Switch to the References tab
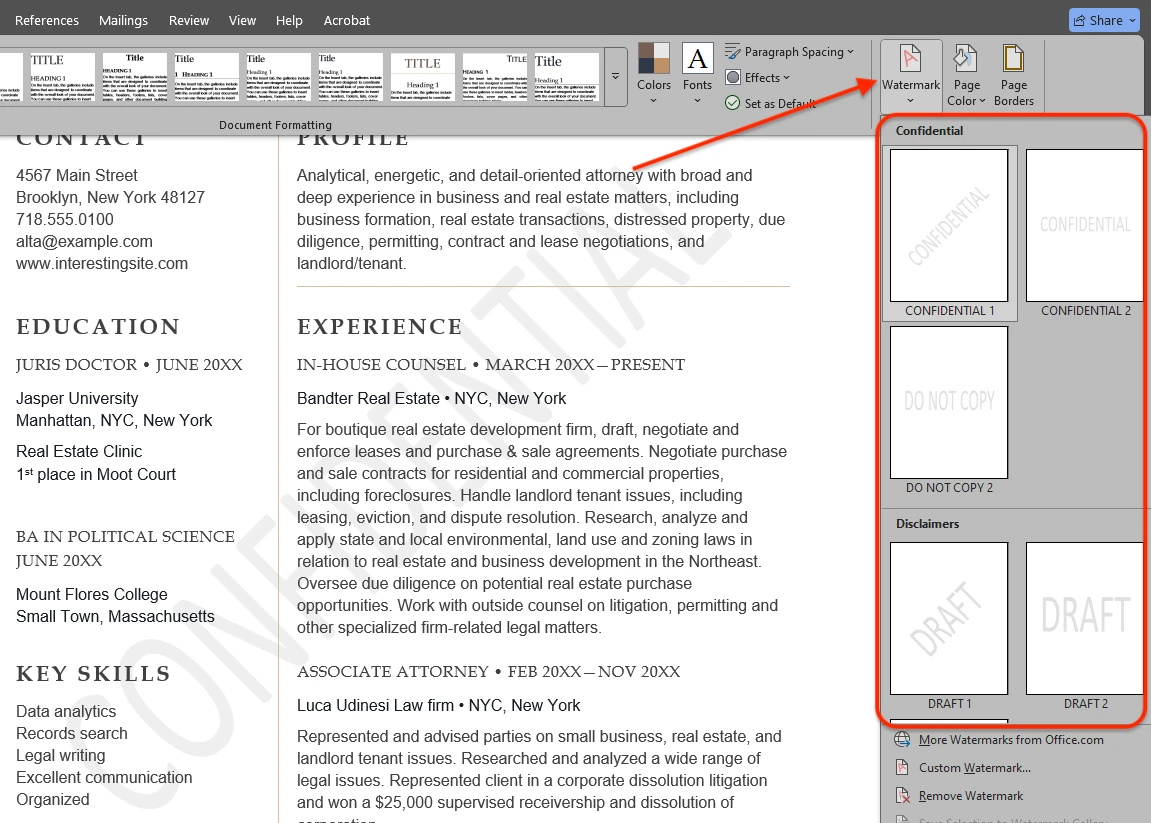This screenshot has width=1151, height=823. pyautogui.click(x=47, y=20)
